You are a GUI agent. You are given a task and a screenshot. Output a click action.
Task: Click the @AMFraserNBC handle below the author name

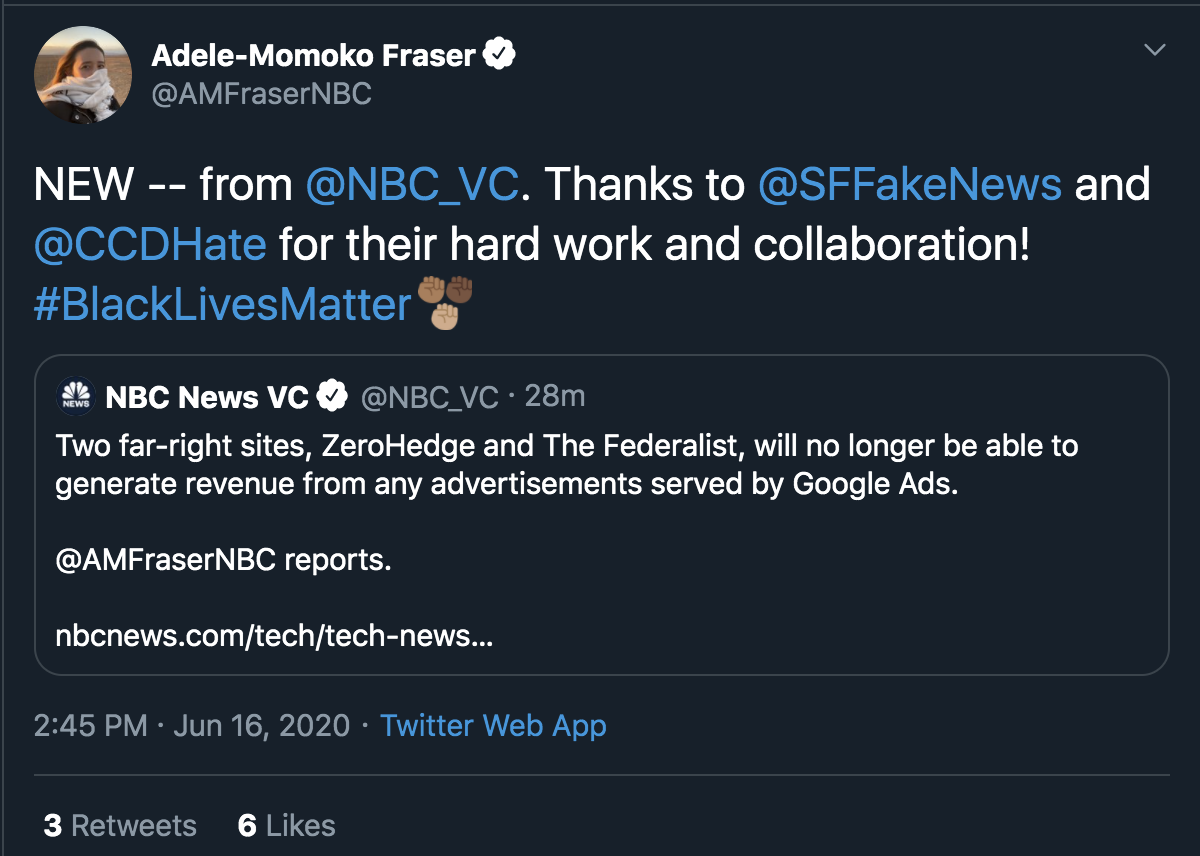tap(261, 93)
